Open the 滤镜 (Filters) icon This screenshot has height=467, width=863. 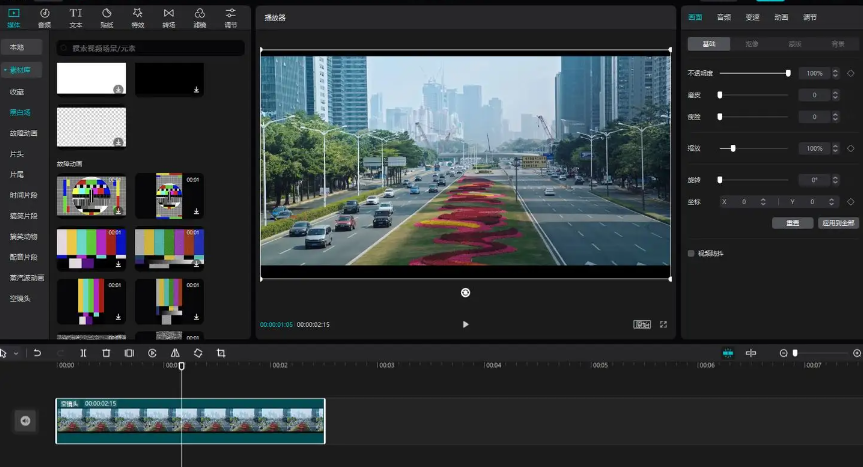click(x=200, y=17)
